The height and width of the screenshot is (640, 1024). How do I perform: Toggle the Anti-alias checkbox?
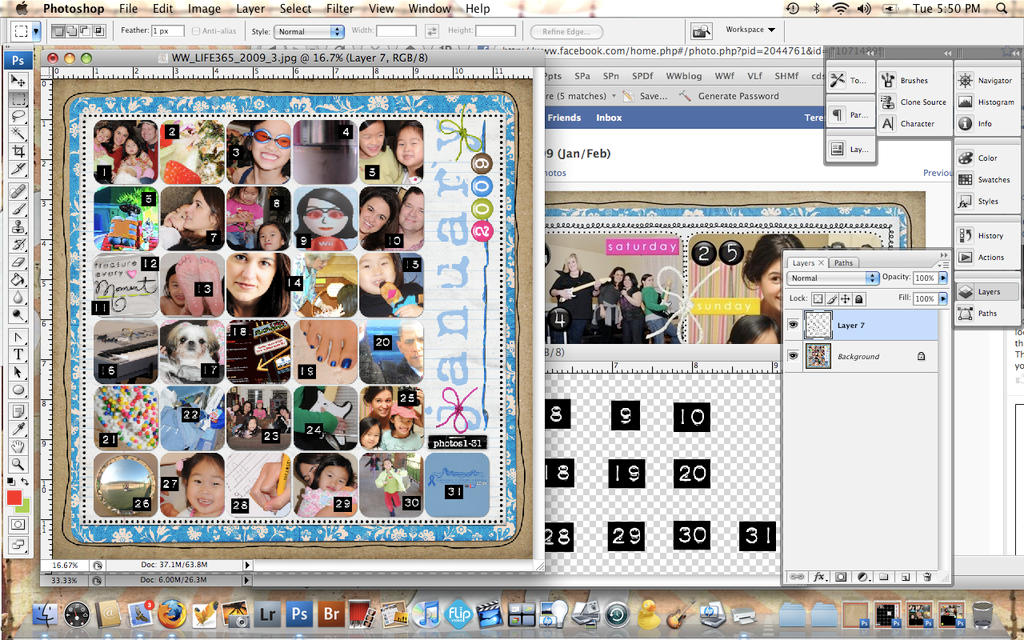pos(196,31)
